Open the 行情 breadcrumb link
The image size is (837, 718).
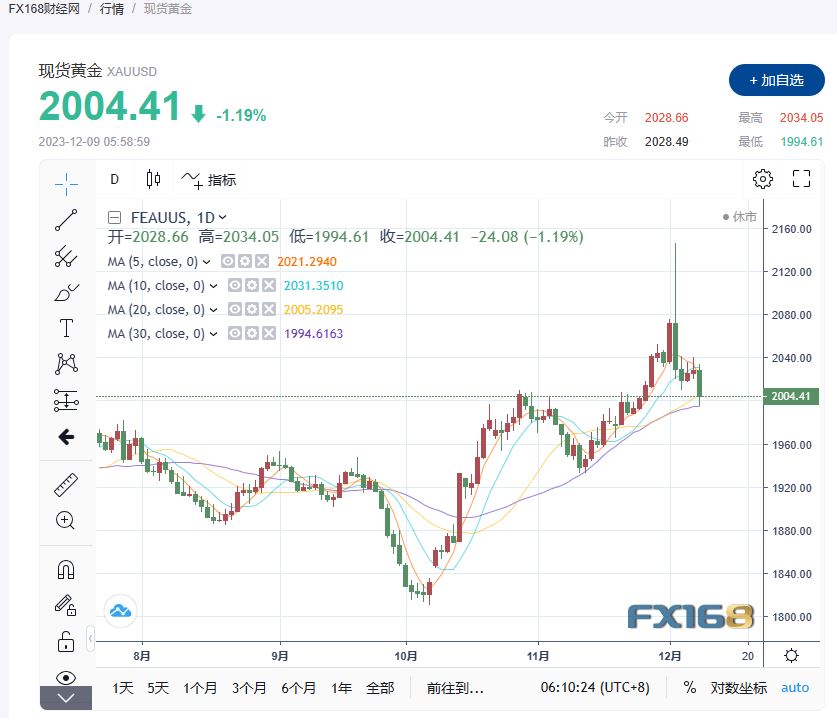click(x=112, y=9)
